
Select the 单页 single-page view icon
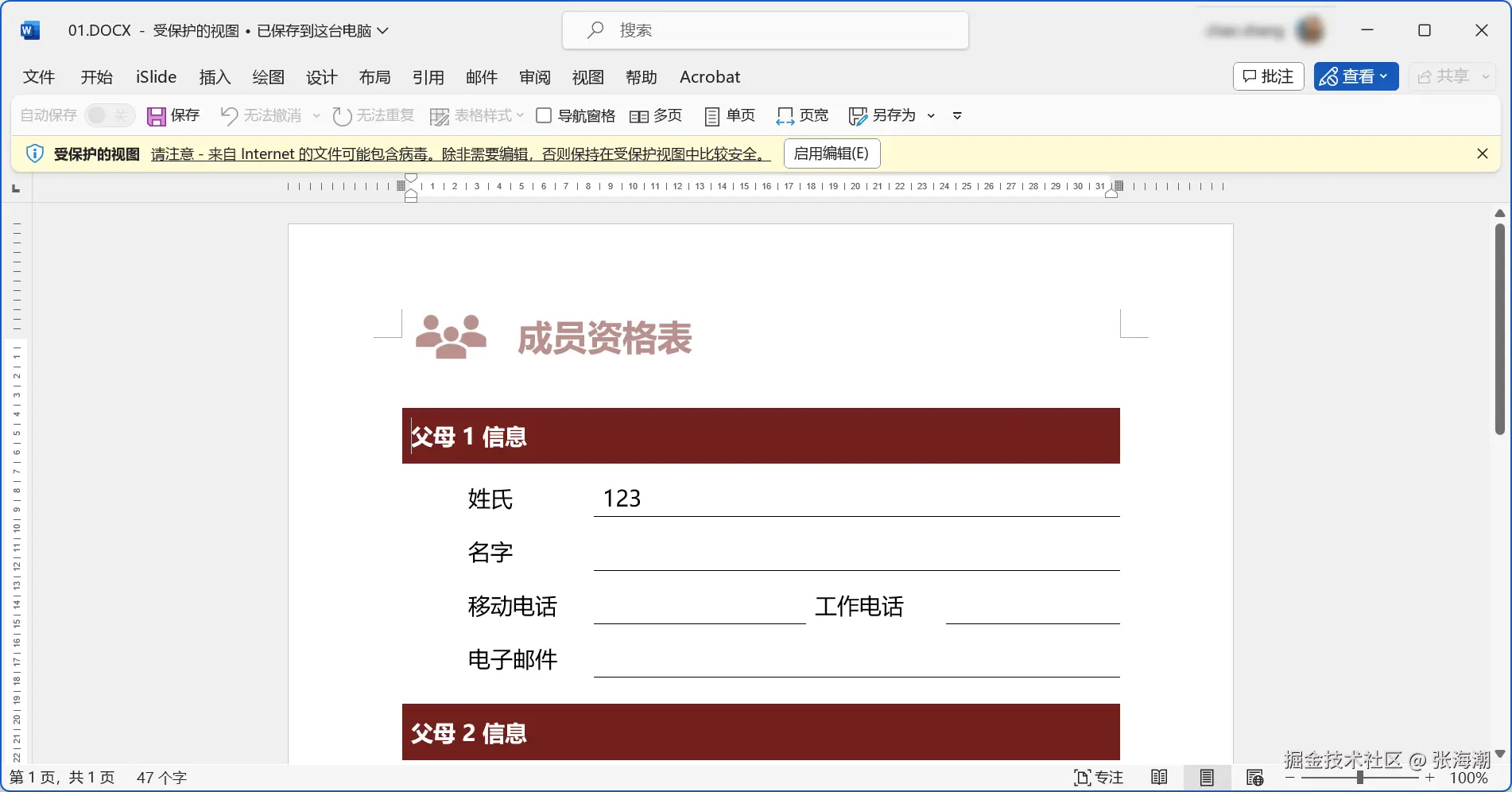712,115
